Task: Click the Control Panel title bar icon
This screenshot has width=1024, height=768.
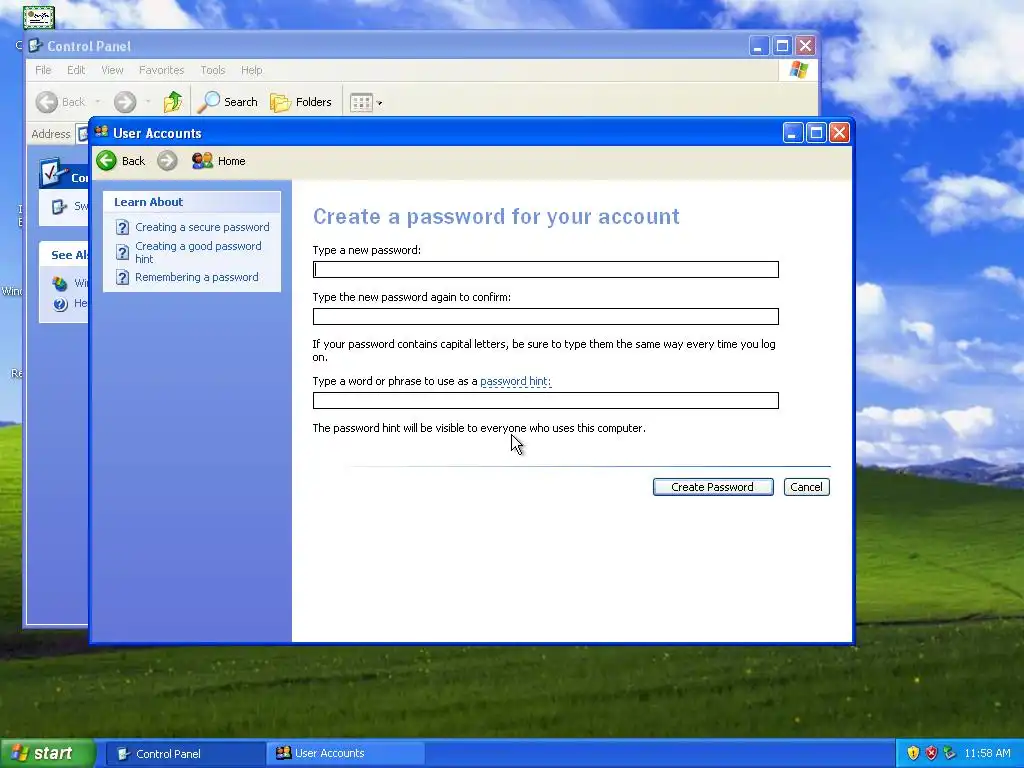Action: 35,46
